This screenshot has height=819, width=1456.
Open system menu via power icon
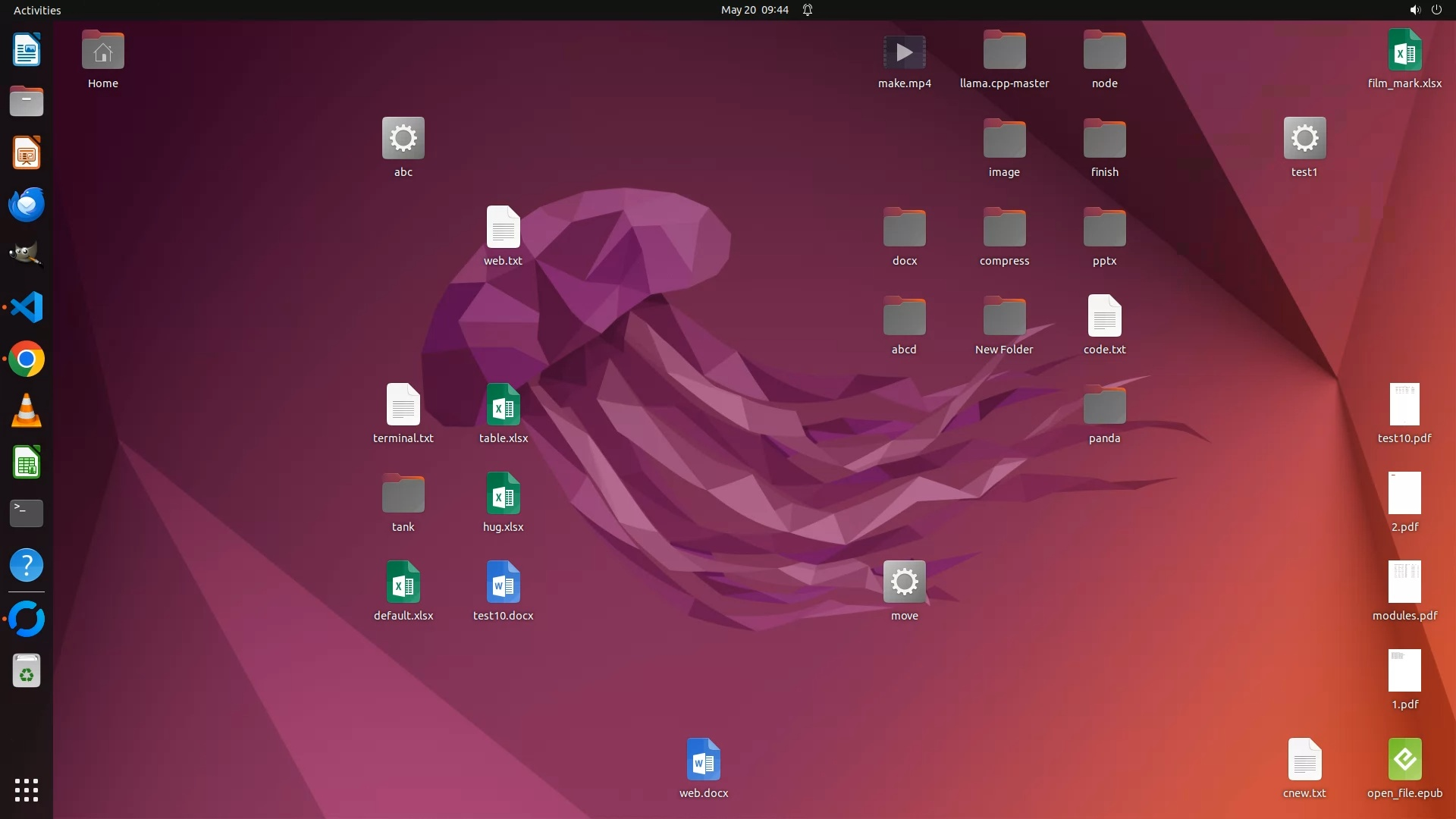pyautogui.click(x=1436, y=10)
